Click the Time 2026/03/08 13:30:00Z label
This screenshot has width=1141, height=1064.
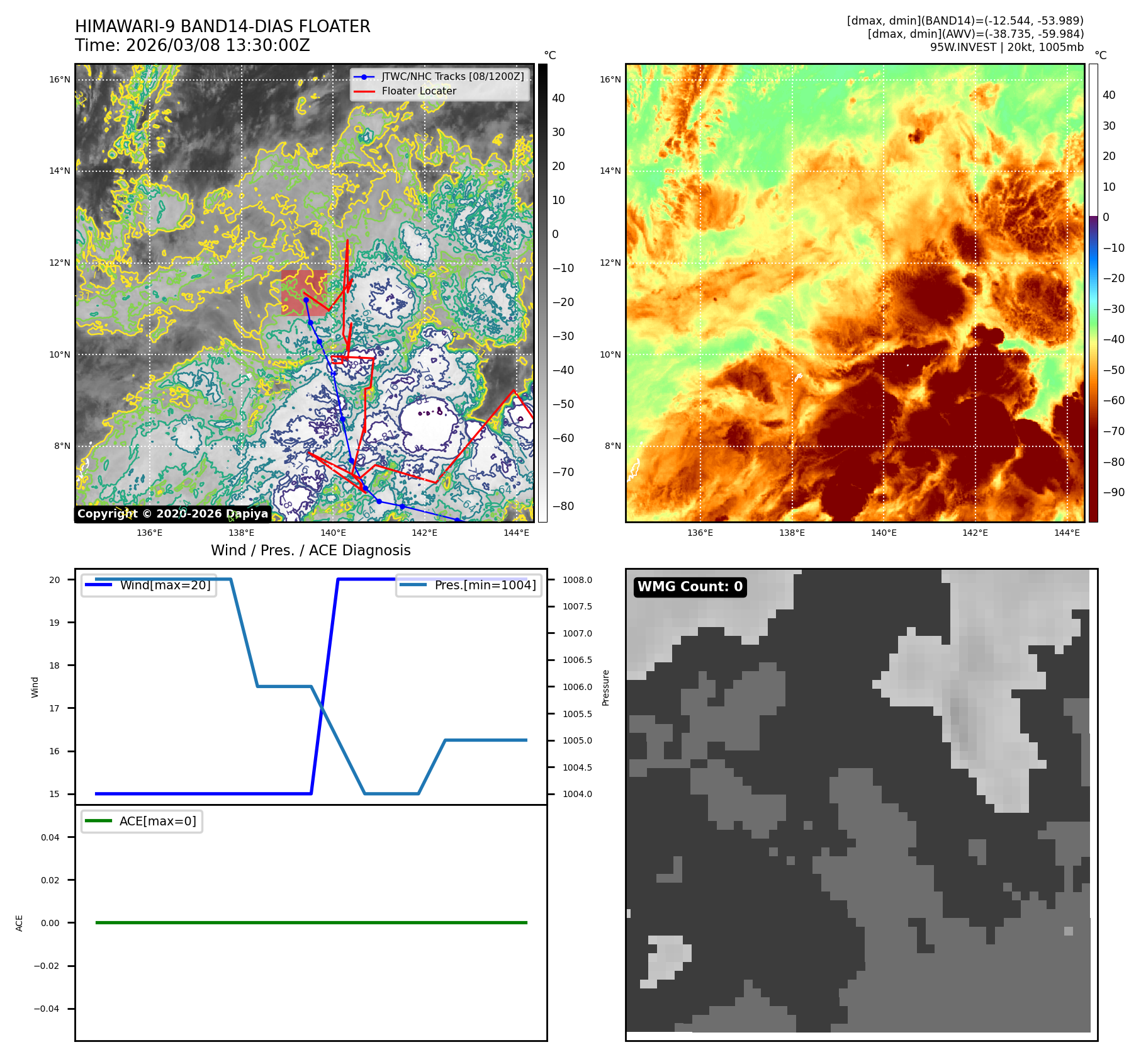pyautogui.click(x=192, y=45)
